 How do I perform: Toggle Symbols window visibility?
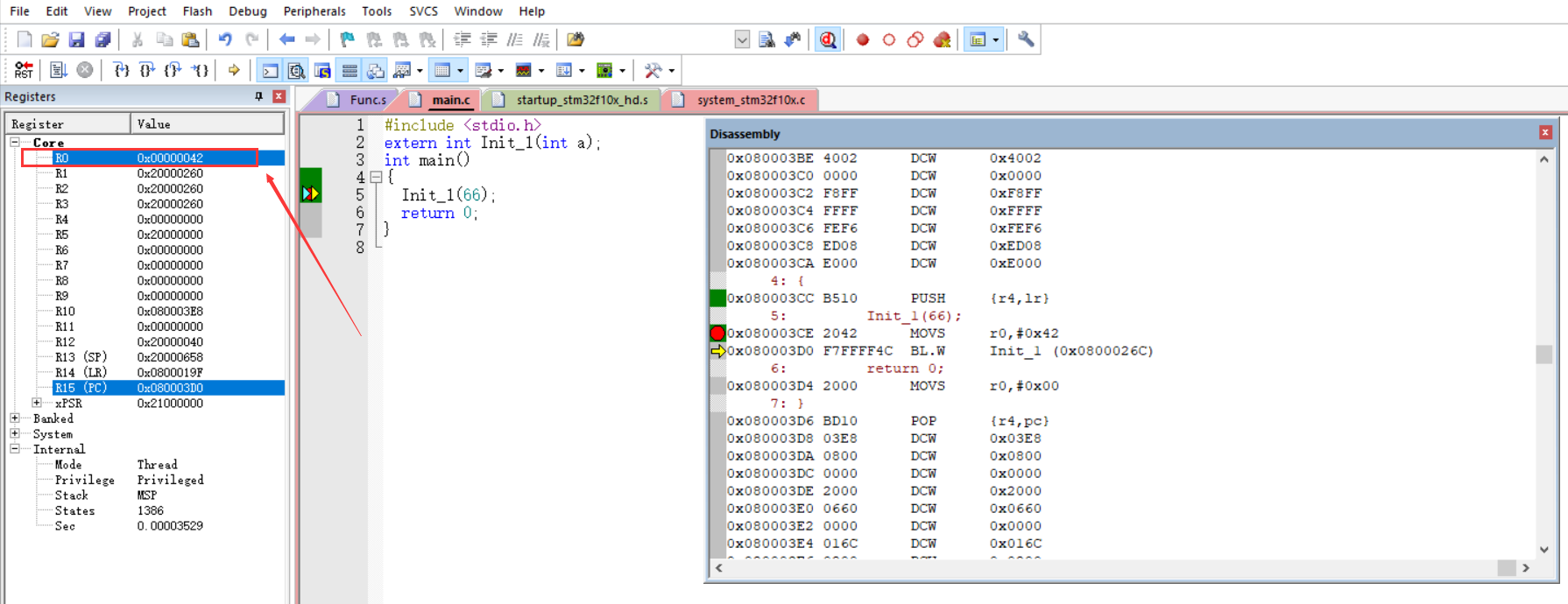323,70
